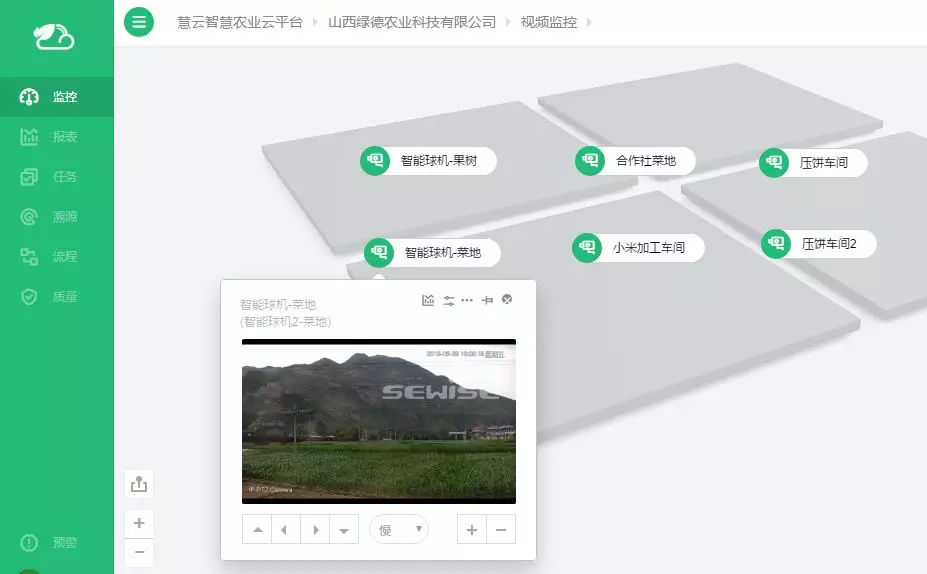Click the 溯源 traceability sidebar icon
This screenshot has width=927, height=574.
(x=30, y=217)
